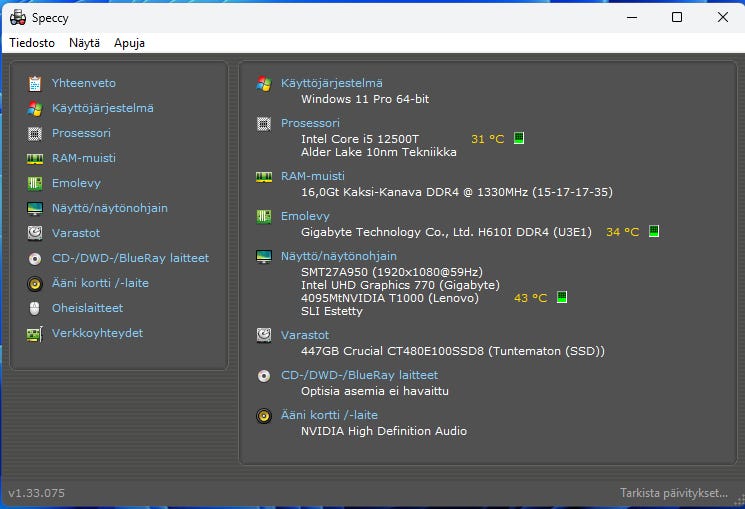This screenshot has width=745, height=509.
Task: Click the Näyttö/näytönohjain monitor icon in sidebar
Action: click(x=35, y=209)
